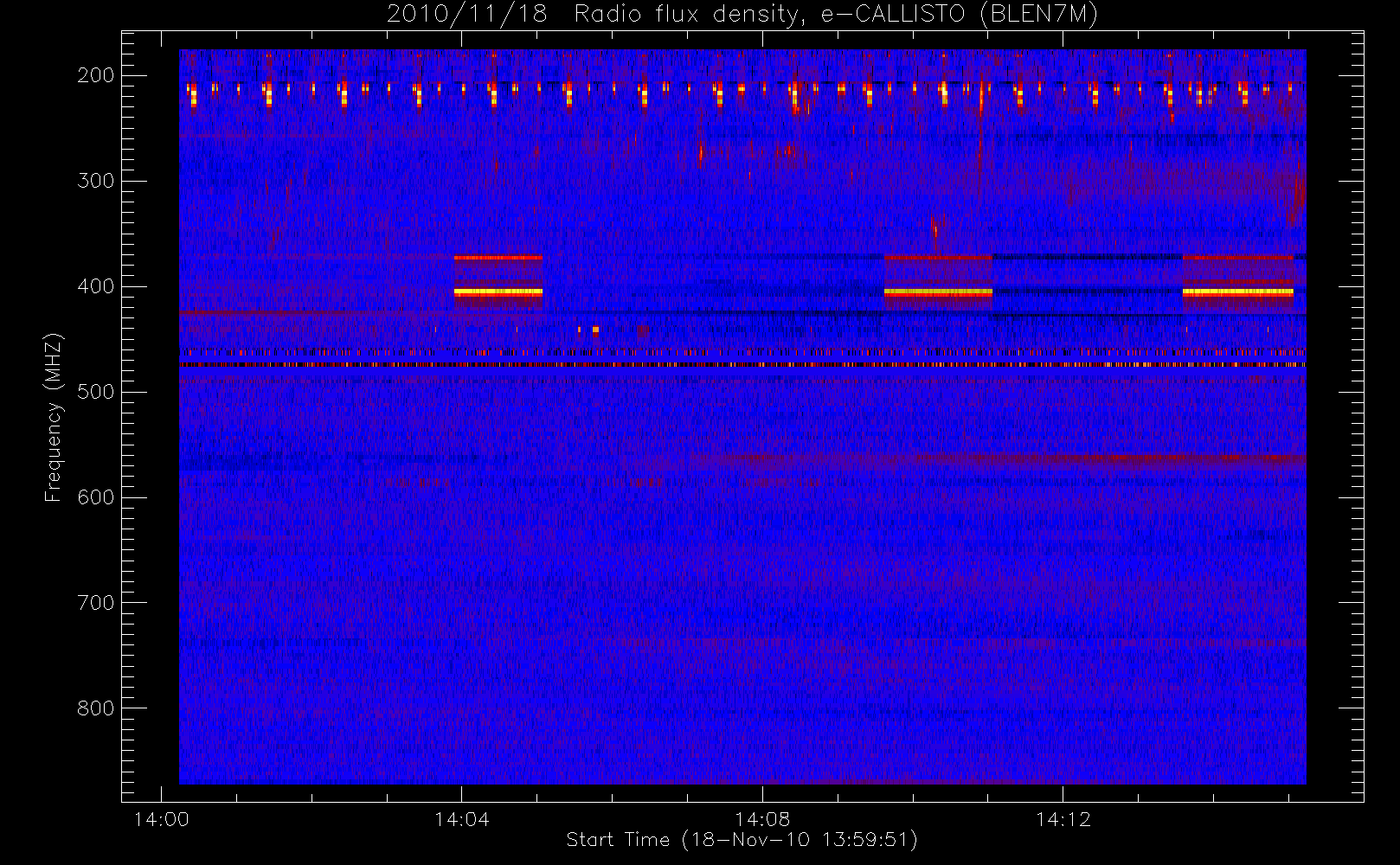Click the 700 frequency tick label
The height and width of the screenshot is (865, 1400).
96,603
